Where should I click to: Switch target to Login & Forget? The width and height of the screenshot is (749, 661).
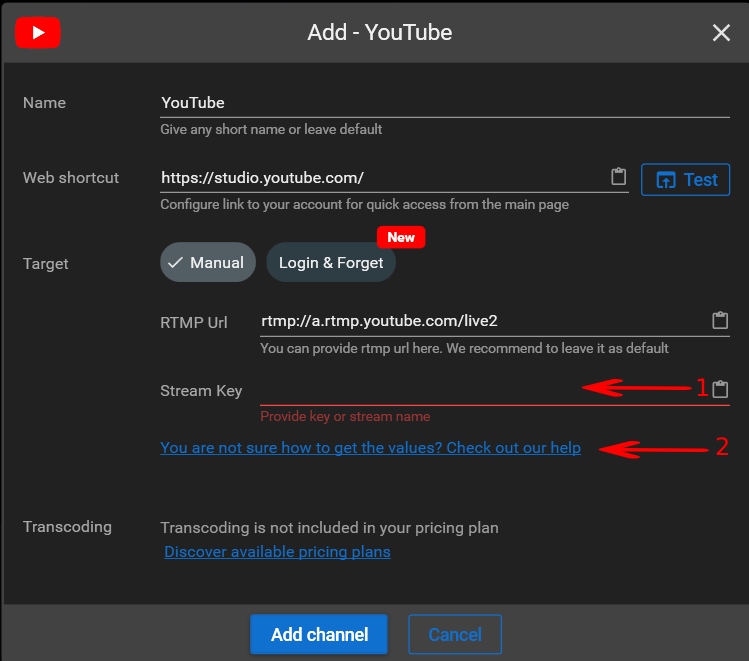tap(330, 262)
